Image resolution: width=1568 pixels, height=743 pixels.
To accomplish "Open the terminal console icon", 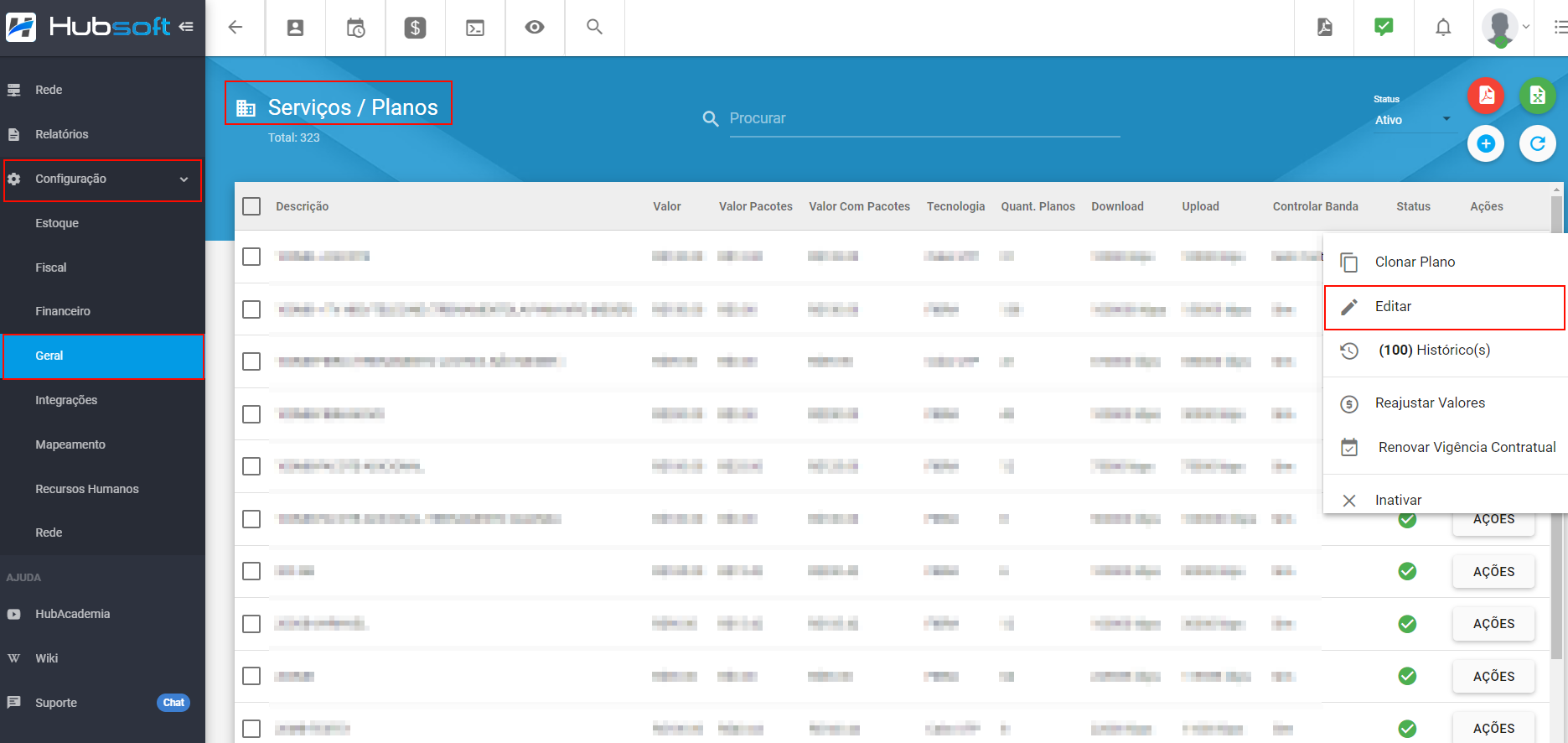I will click(475, 28).
